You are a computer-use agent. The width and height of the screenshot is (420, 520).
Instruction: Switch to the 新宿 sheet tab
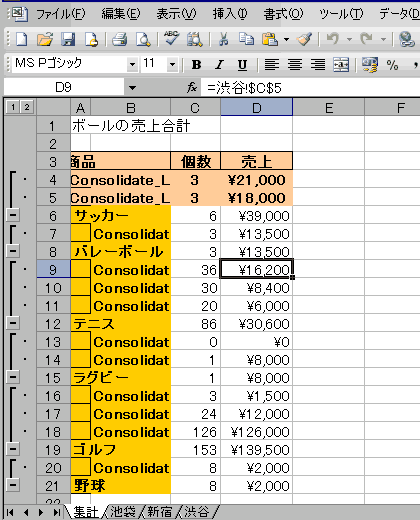(159, 512)
